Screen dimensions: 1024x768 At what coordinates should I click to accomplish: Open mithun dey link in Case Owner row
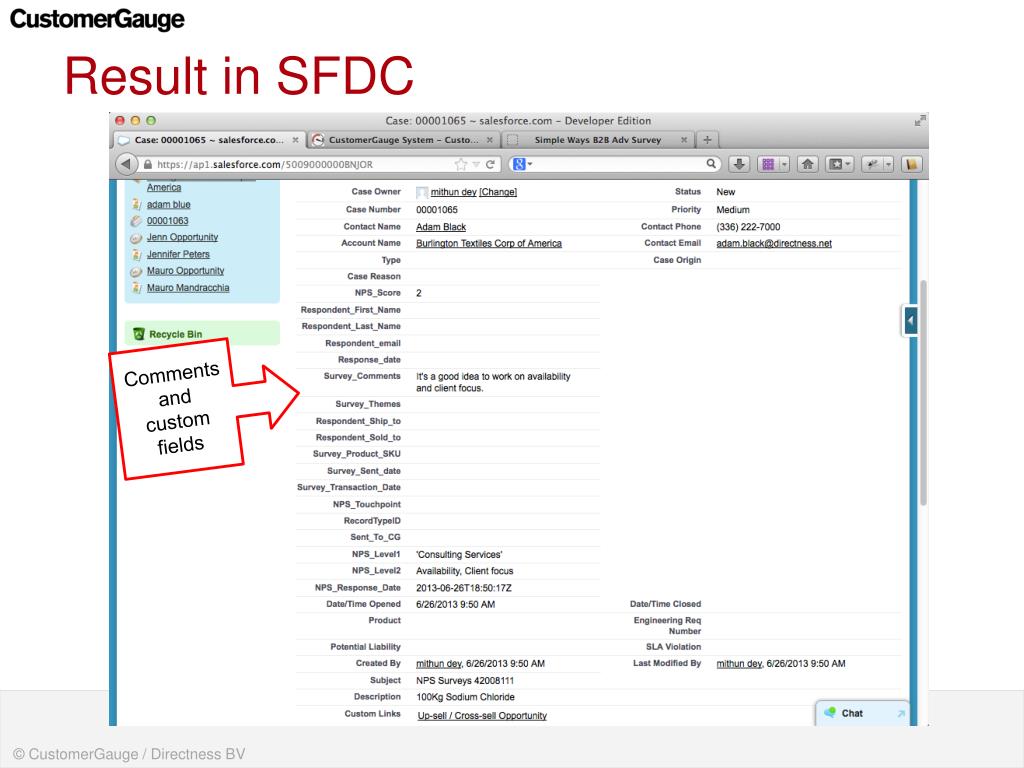[x=453, y=192]
